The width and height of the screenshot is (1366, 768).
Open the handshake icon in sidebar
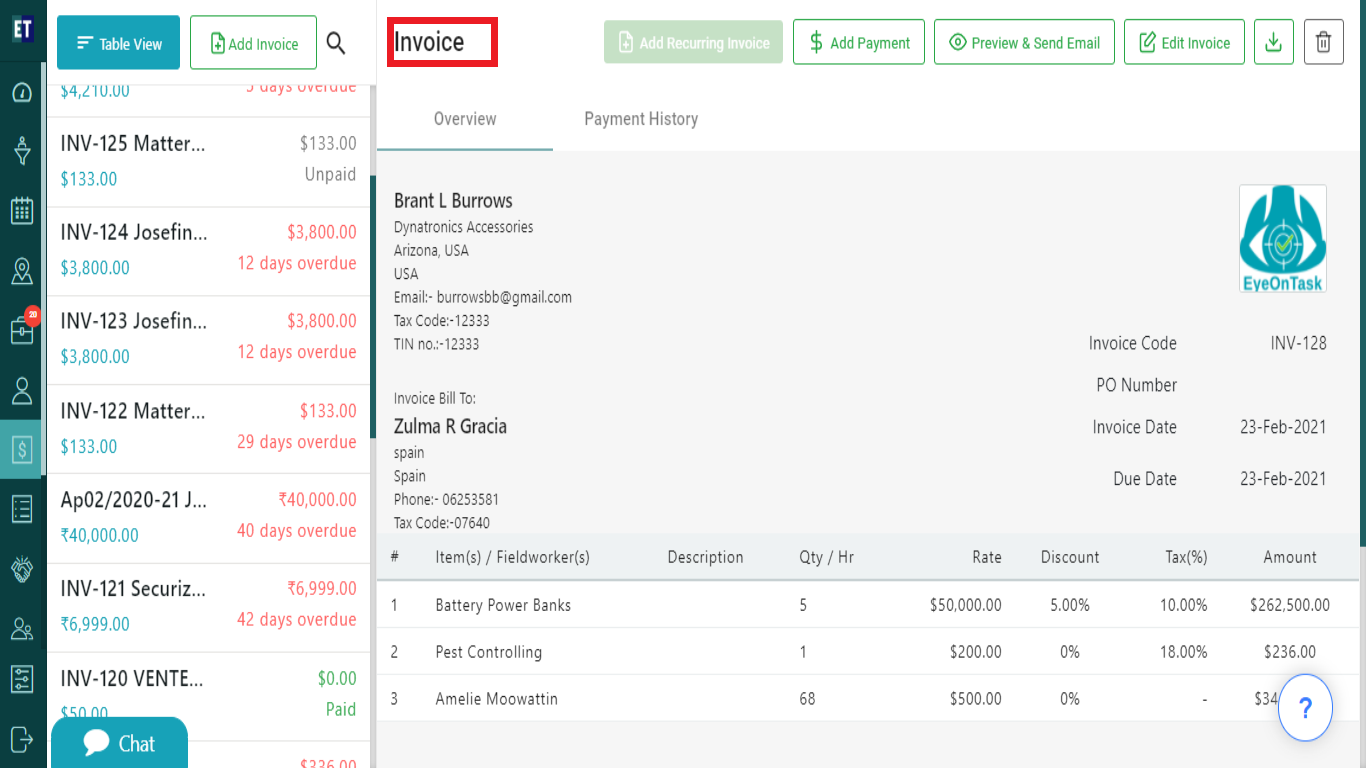pos(22,568)
